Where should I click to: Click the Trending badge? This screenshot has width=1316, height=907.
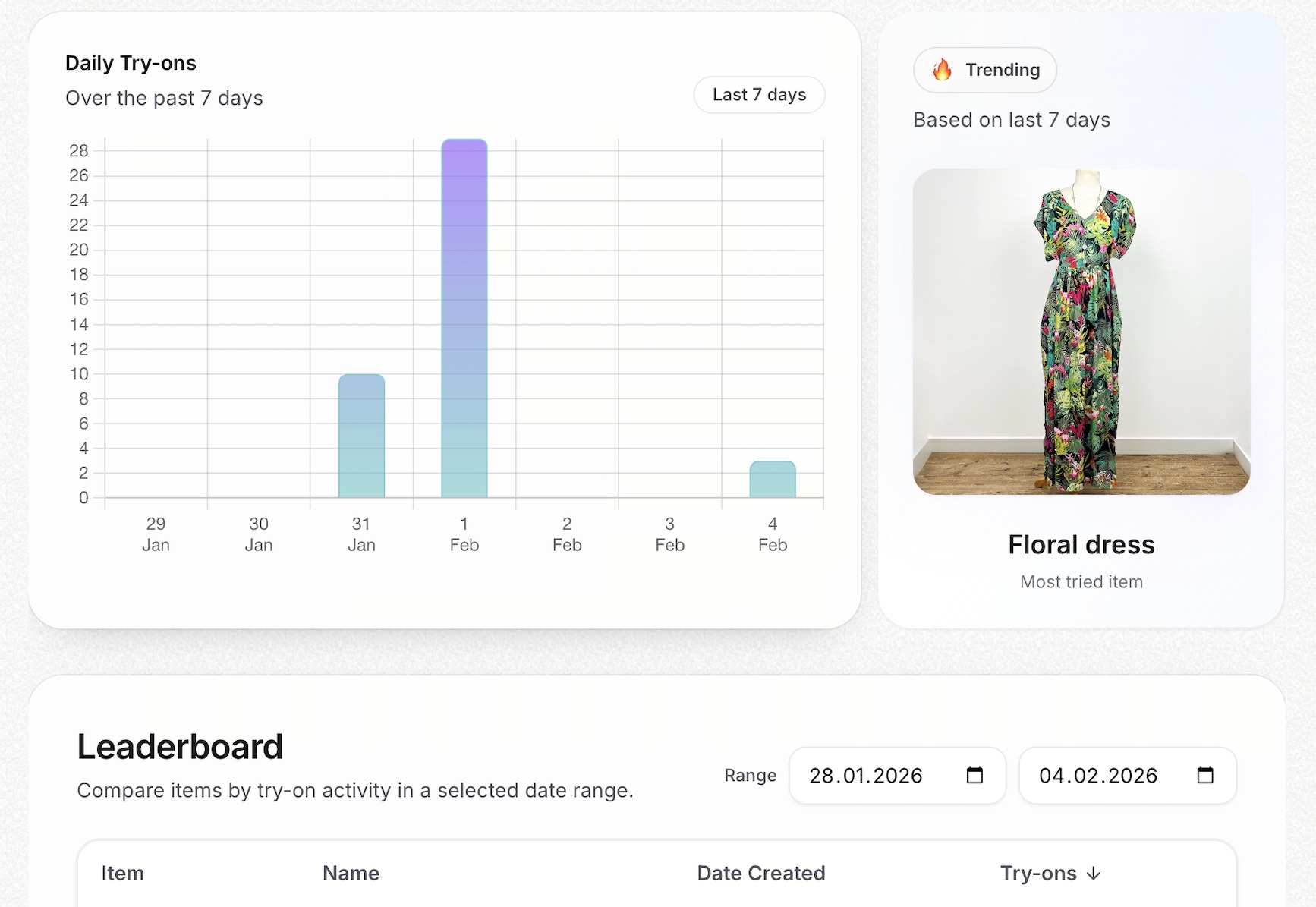point(984,70)
